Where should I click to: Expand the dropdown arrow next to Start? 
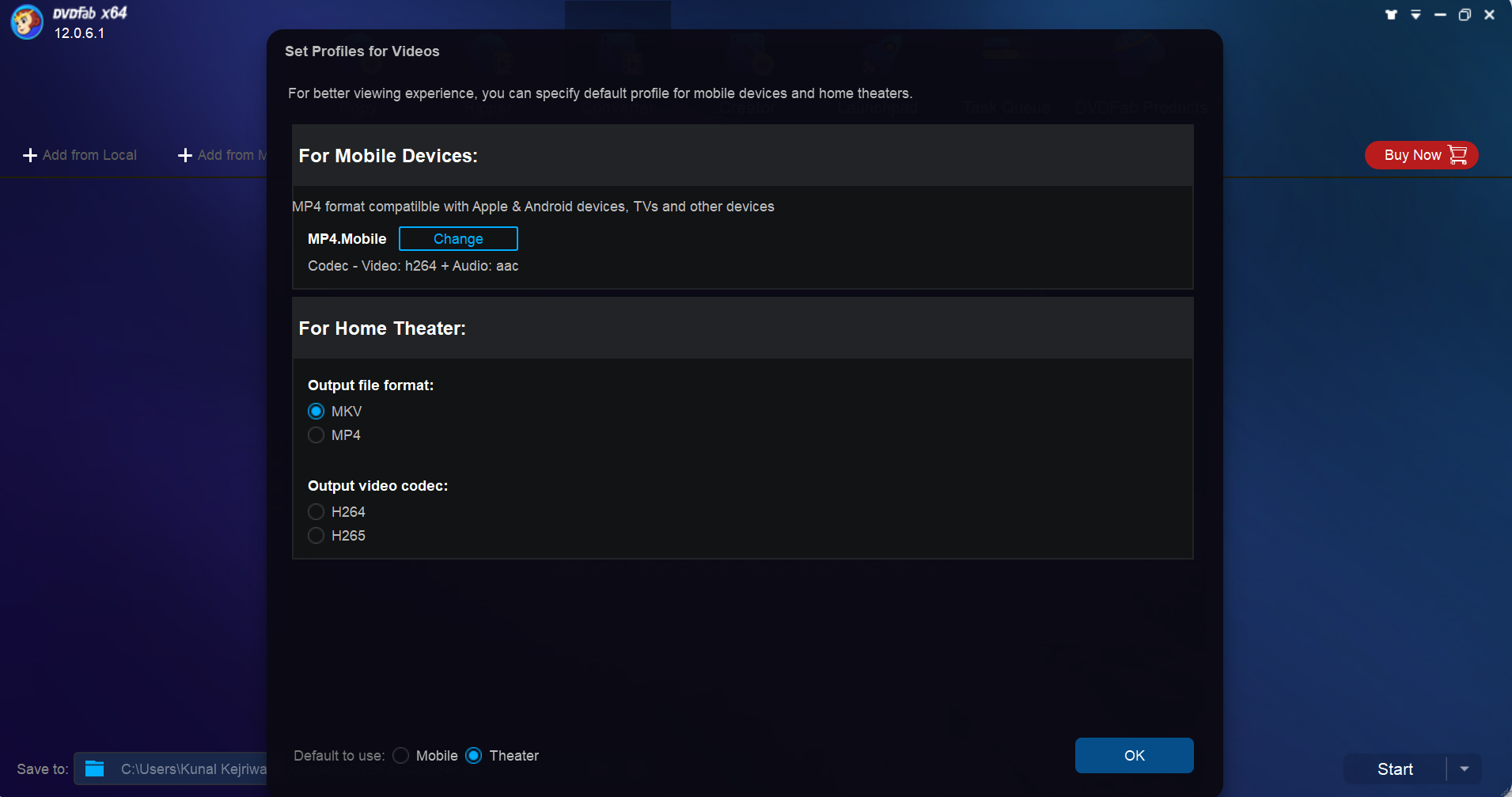tap(1465, 769)
